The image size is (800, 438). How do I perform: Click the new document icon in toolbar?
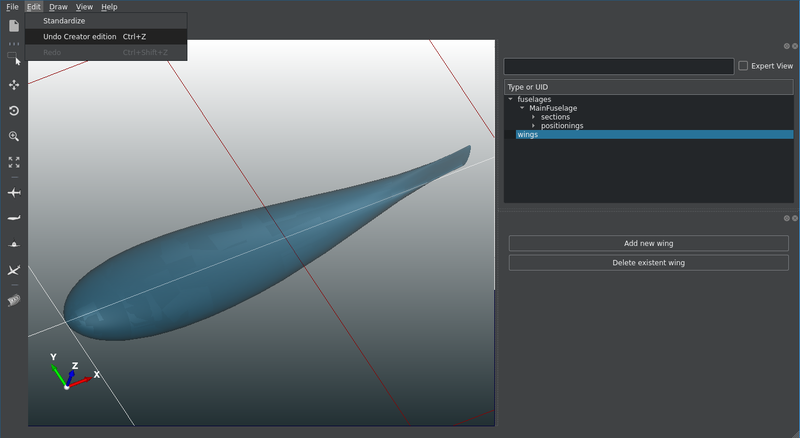[14, 25]
